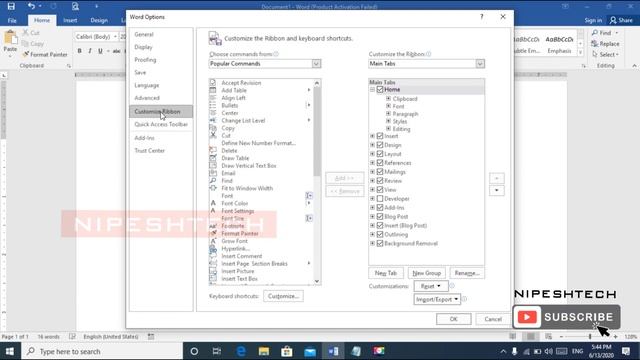Open Task View icon on taskbar
The image size is (640, 360).
point(217,351)
